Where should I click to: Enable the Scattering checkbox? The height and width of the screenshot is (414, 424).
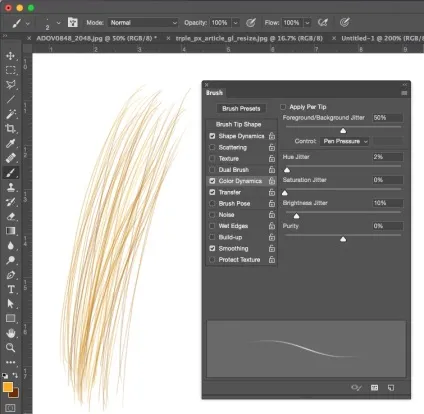coord(212,147)
